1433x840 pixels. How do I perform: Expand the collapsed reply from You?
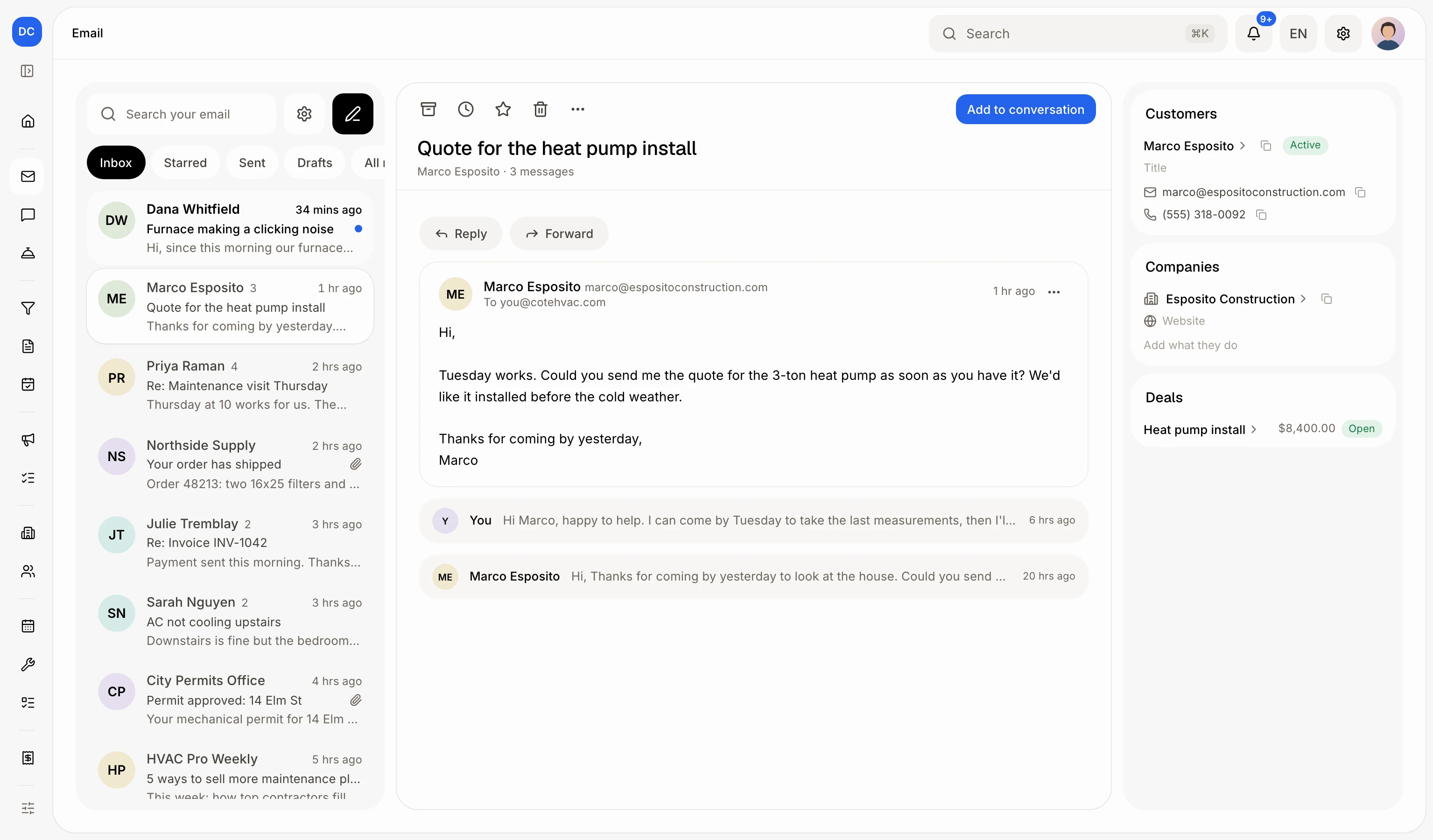click(x=753, y=521)
